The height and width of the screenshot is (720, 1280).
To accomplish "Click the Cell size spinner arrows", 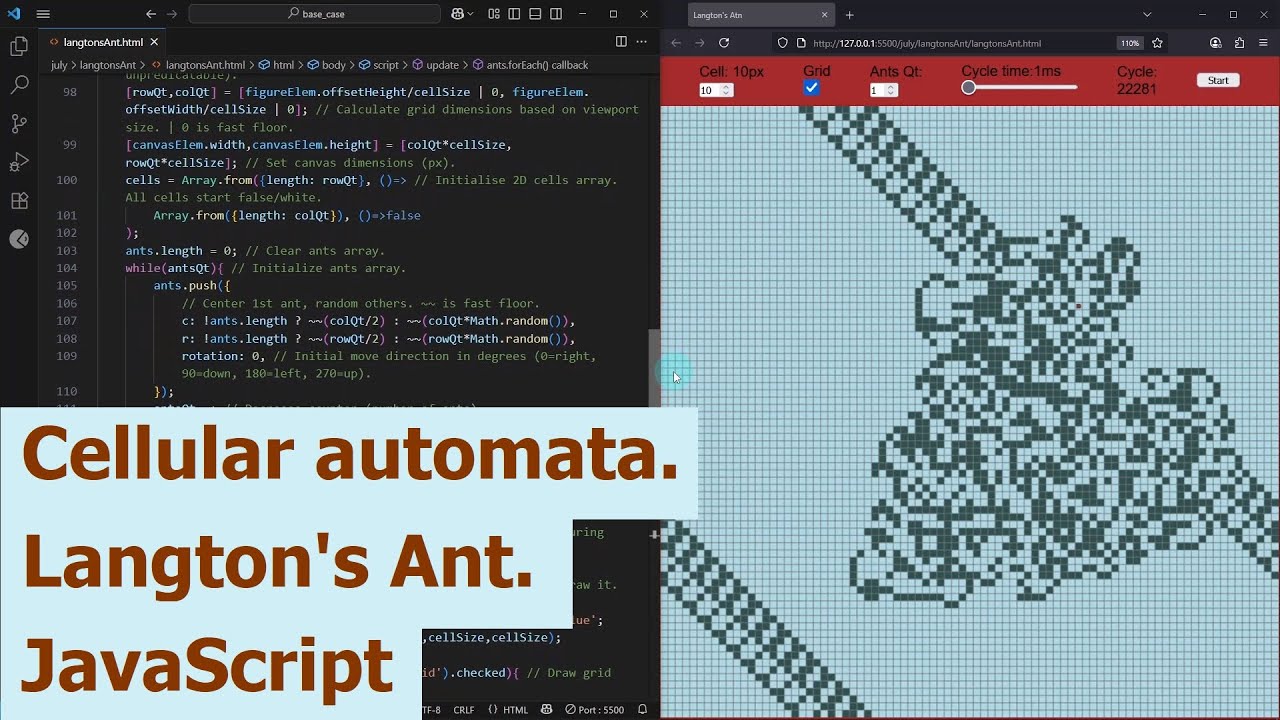I will click(727, 90).
